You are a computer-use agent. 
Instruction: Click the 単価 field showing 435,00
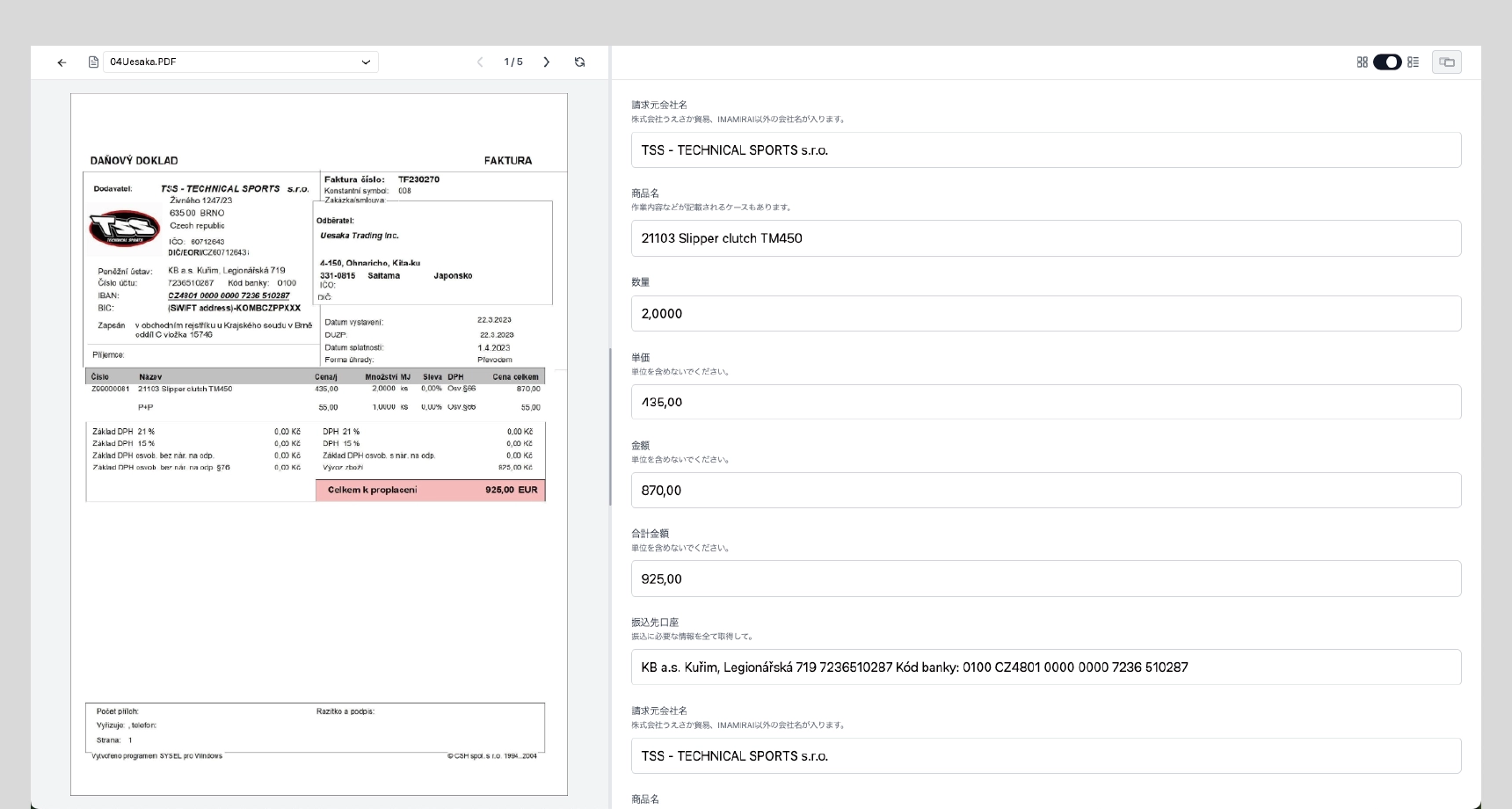pos(1045,402)
